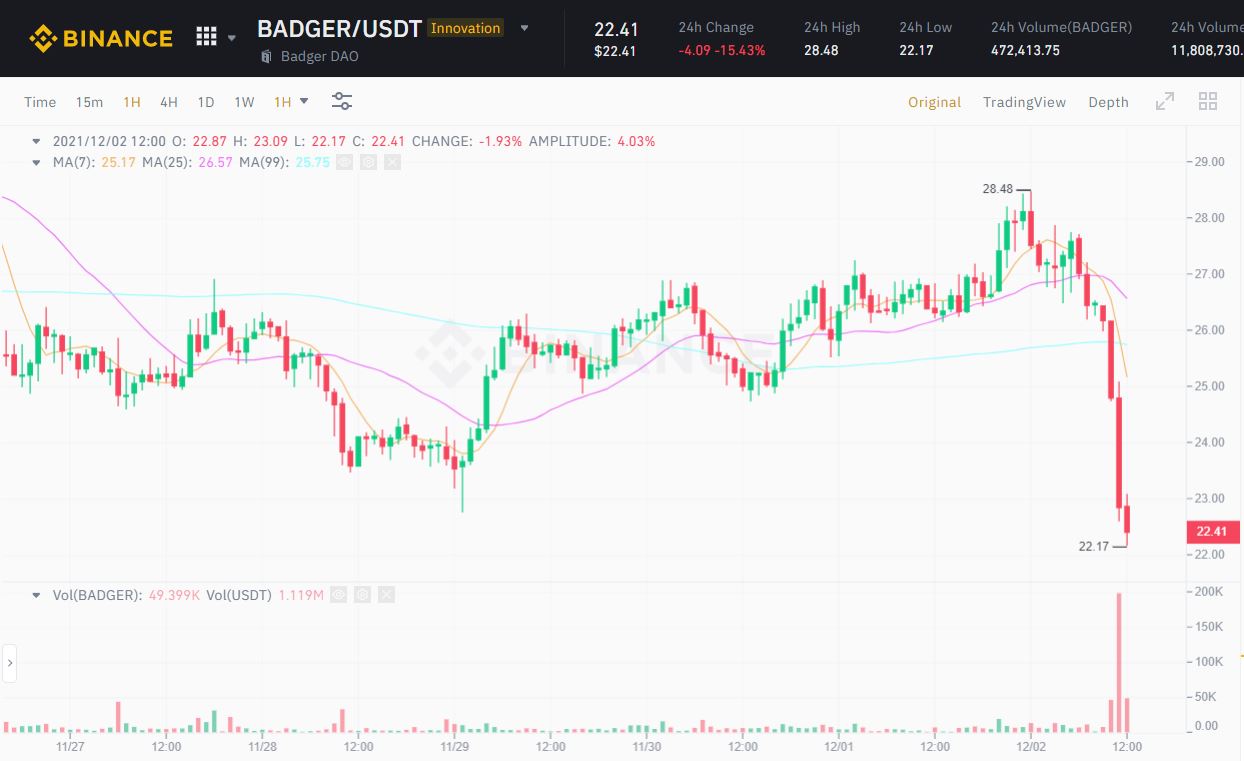Viewport: 1244px width, 761px height.
Task: Click the 24h Volume(BADGER) value 472,413.75
Action: coord(1025,50)
